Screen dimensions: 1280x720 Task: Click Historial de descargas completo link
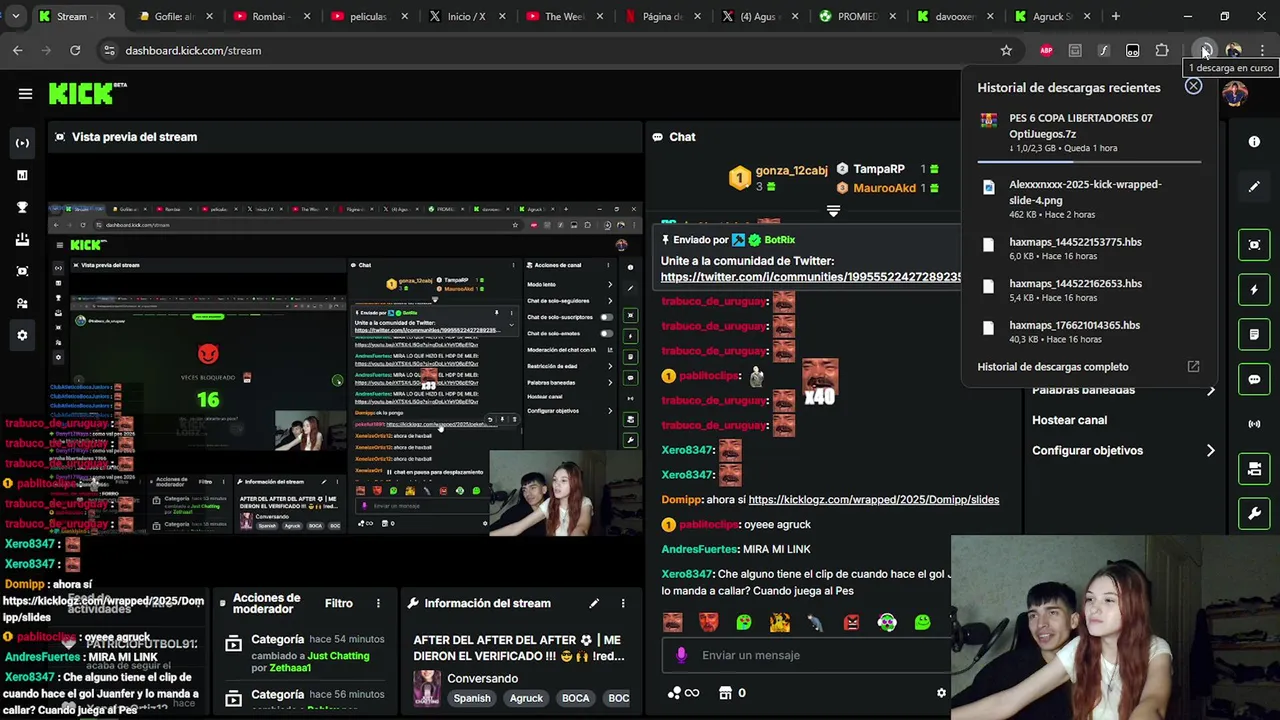[x=1052, y=367]
